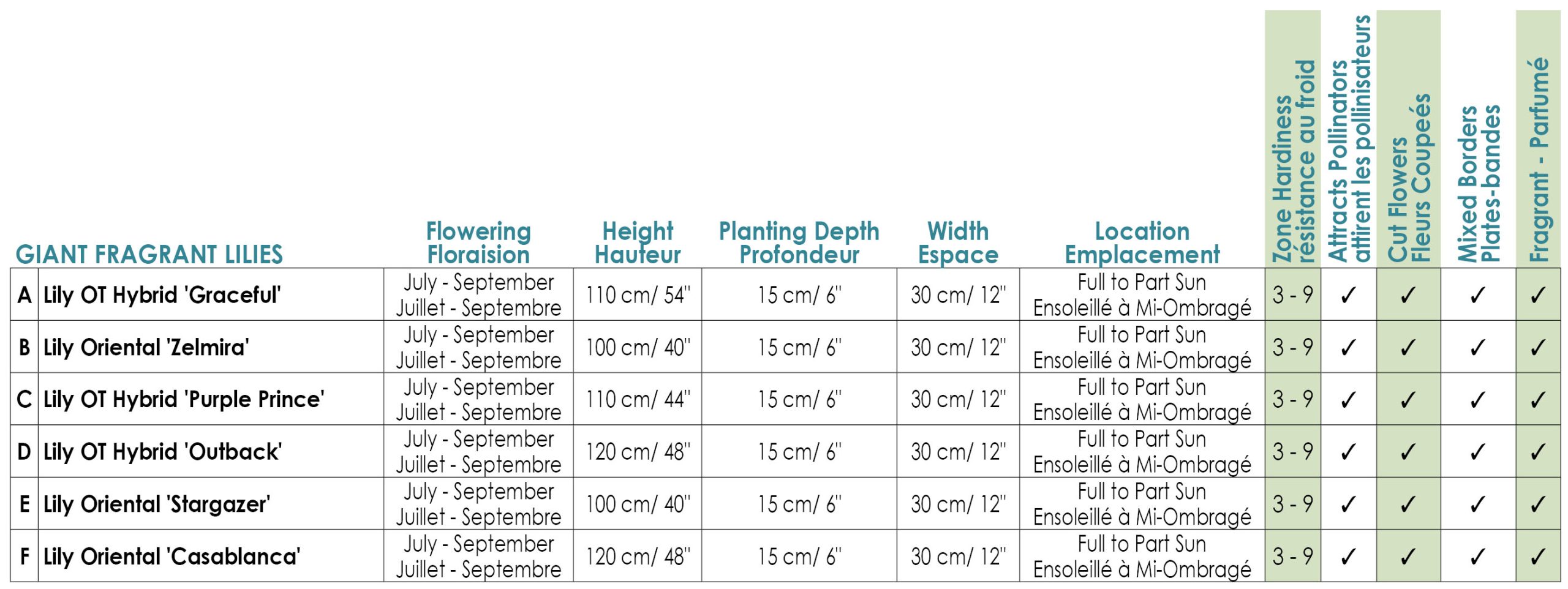Click Cut Flowers checkmark for 'Casablanca' lily

(1408, 557)
